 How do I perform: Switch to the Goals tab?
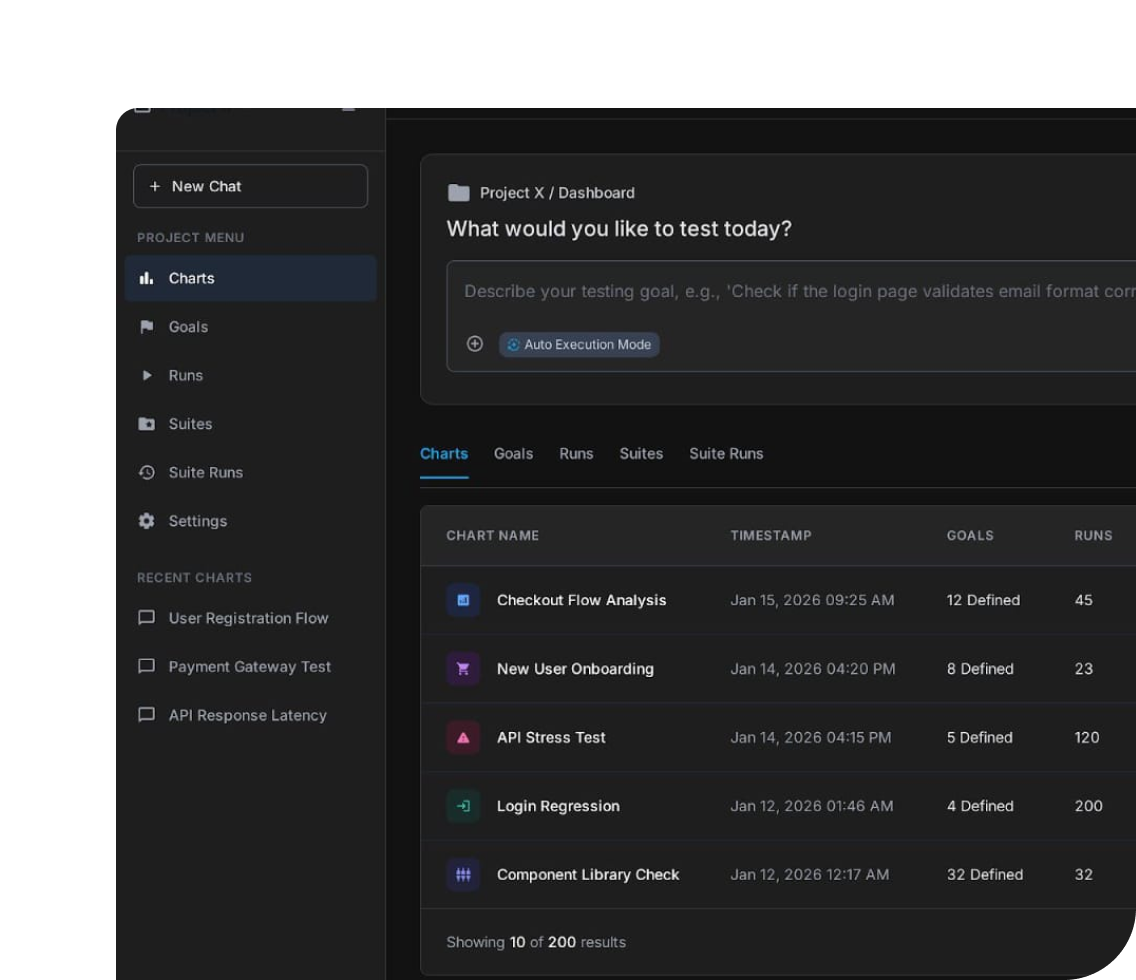(x=513, y=454)
